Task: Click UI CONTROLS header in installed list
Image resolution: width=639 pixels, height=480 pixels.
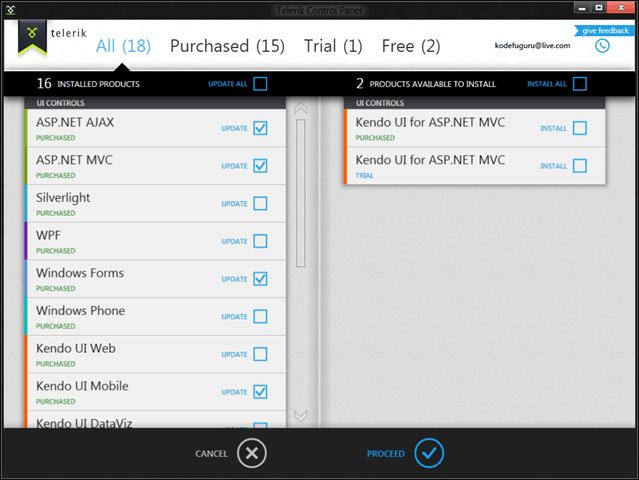Action: pyautogui.click(x=60, y=103)
